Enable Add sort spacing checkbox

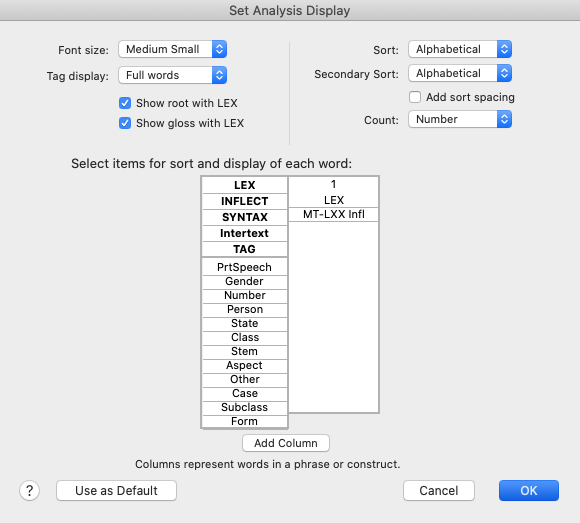[415, 97]
